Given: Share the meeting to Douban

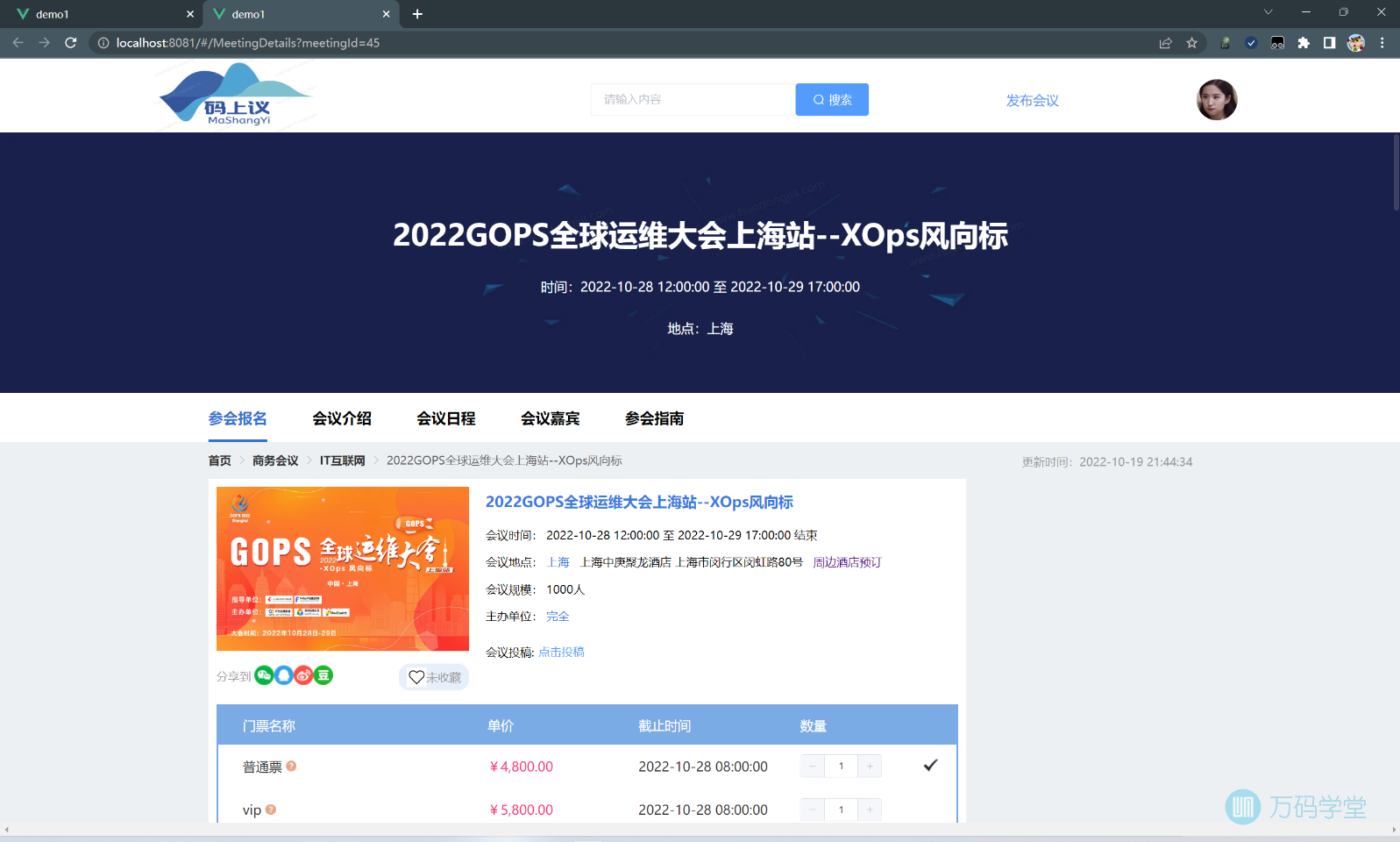Looking at the screenshot, I should 323,675.
